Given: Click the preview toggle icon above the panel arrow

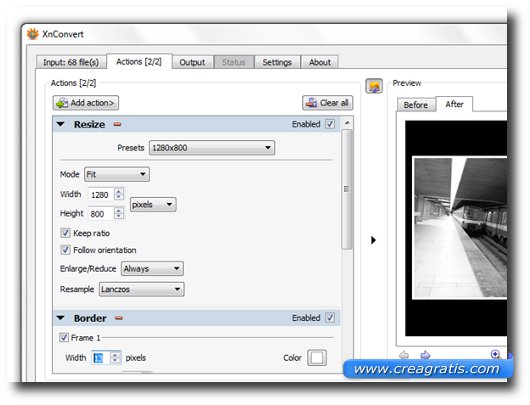Looking at the screenshot, I should [x=374, y=86].
